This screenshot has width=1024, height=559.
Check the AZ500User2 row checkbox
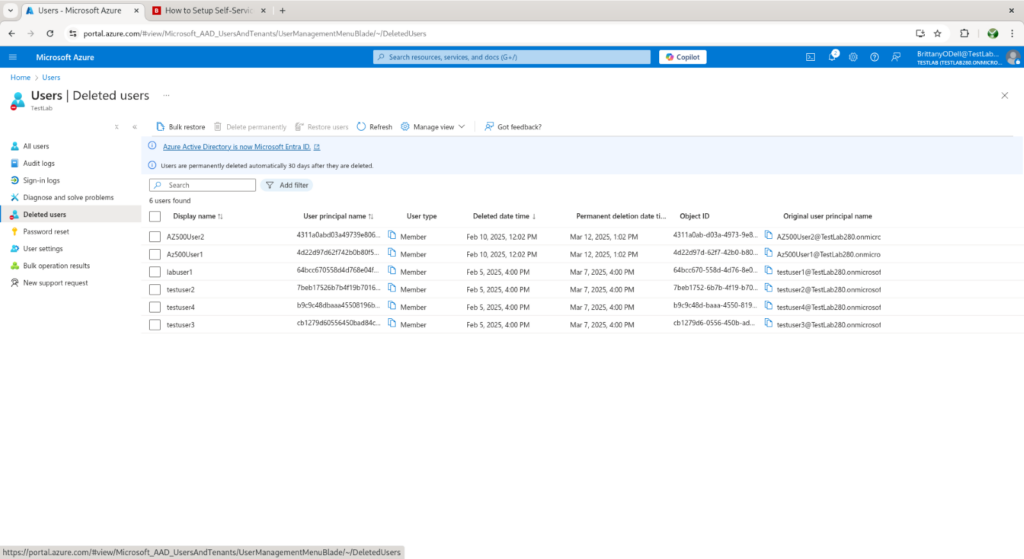[x=155, y=236]
